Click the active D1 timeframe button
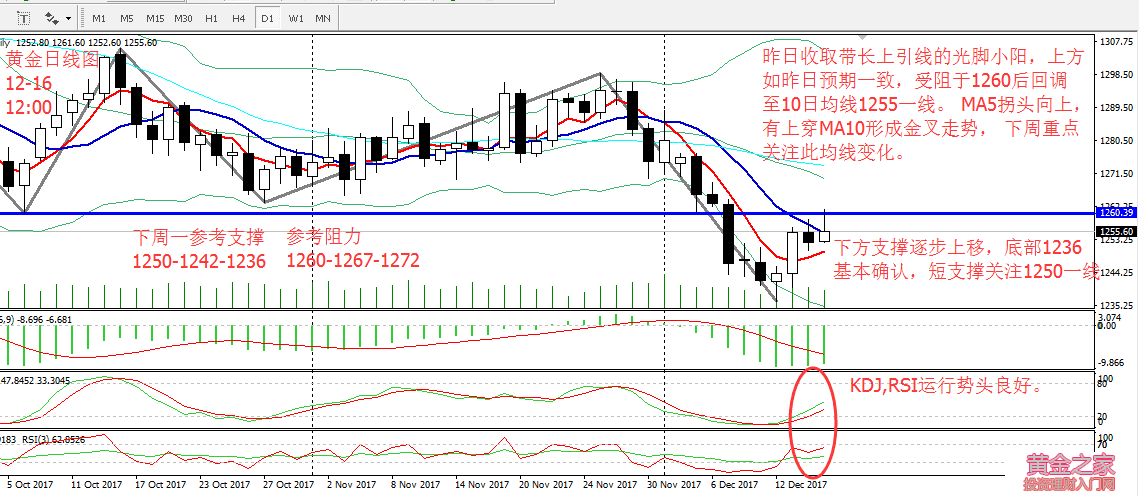1139x496 pixels. 267,18
